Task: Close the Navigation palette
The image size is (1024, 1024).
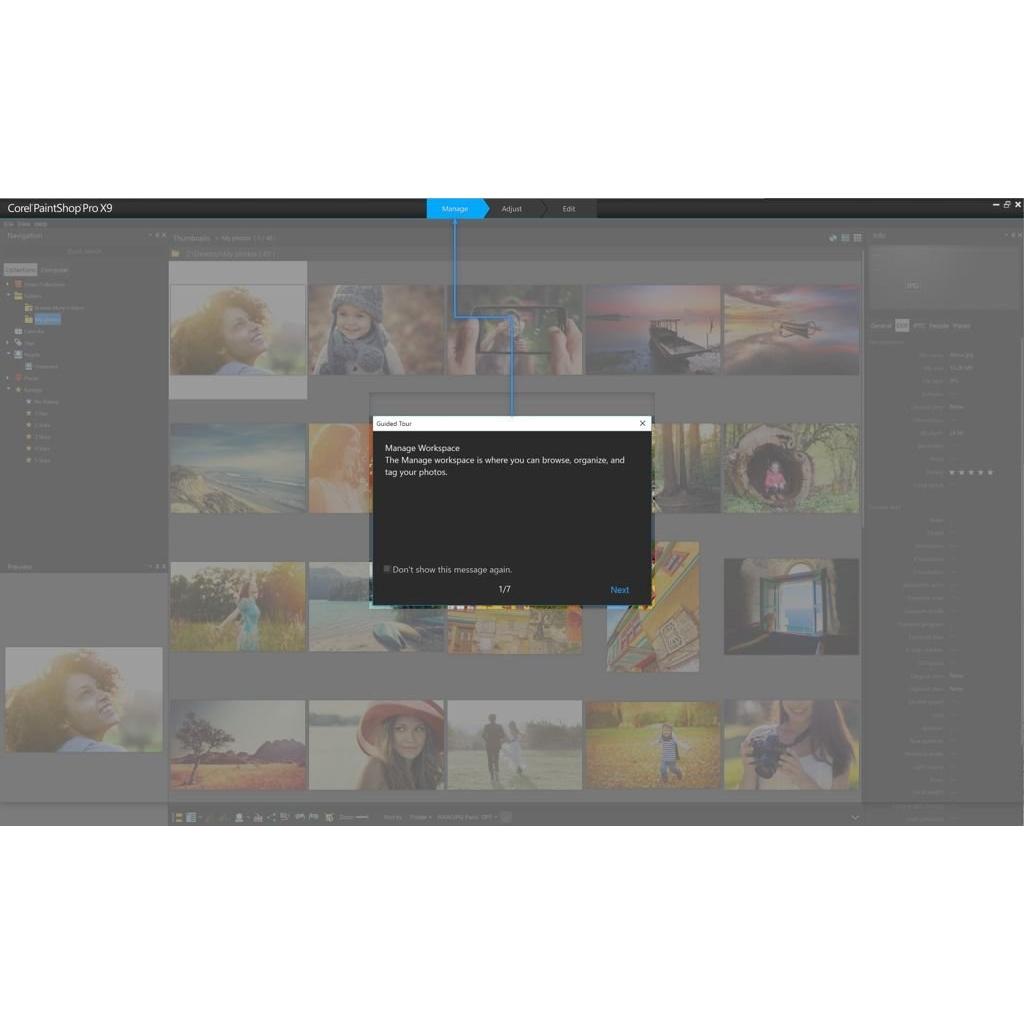Action: (x=164, y=236)
